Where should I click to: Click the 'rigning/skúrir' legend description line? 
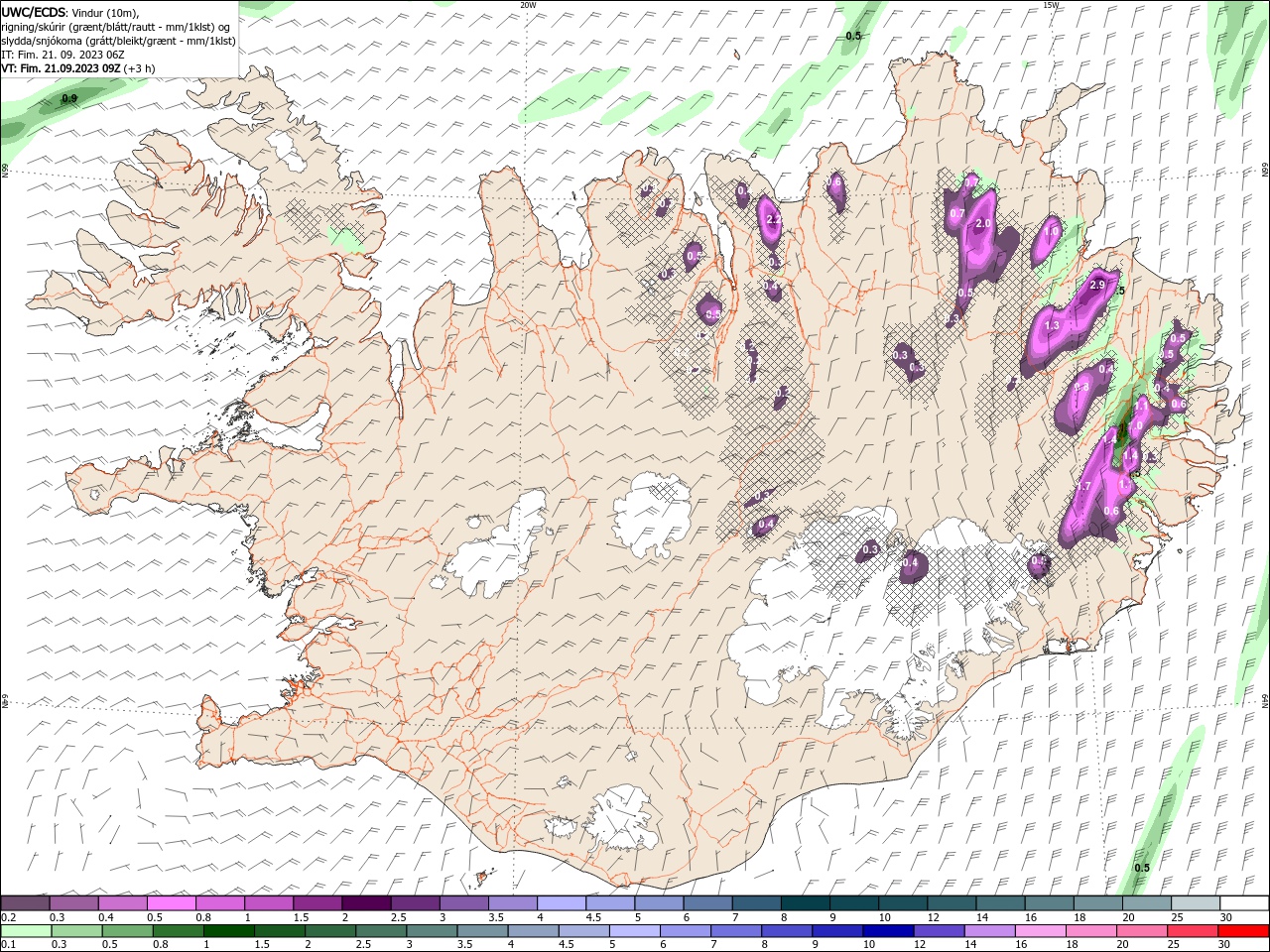tap(116, 27)
